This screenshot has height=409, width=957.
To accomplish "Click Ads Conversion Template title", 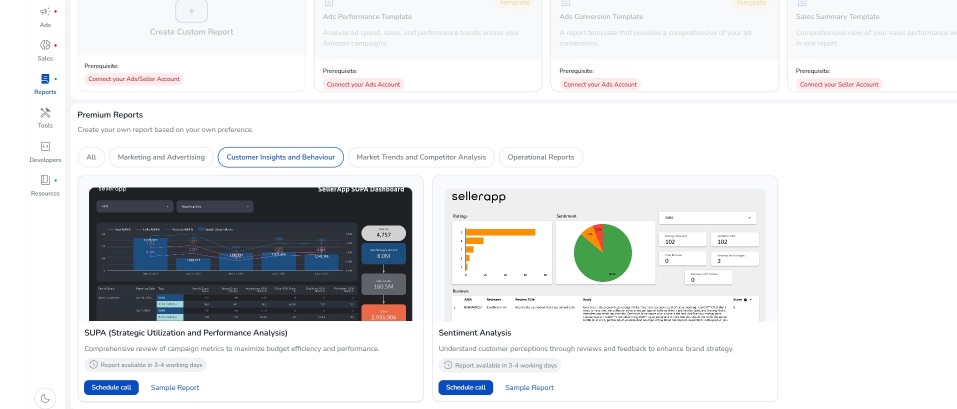I will coord(603,16).
